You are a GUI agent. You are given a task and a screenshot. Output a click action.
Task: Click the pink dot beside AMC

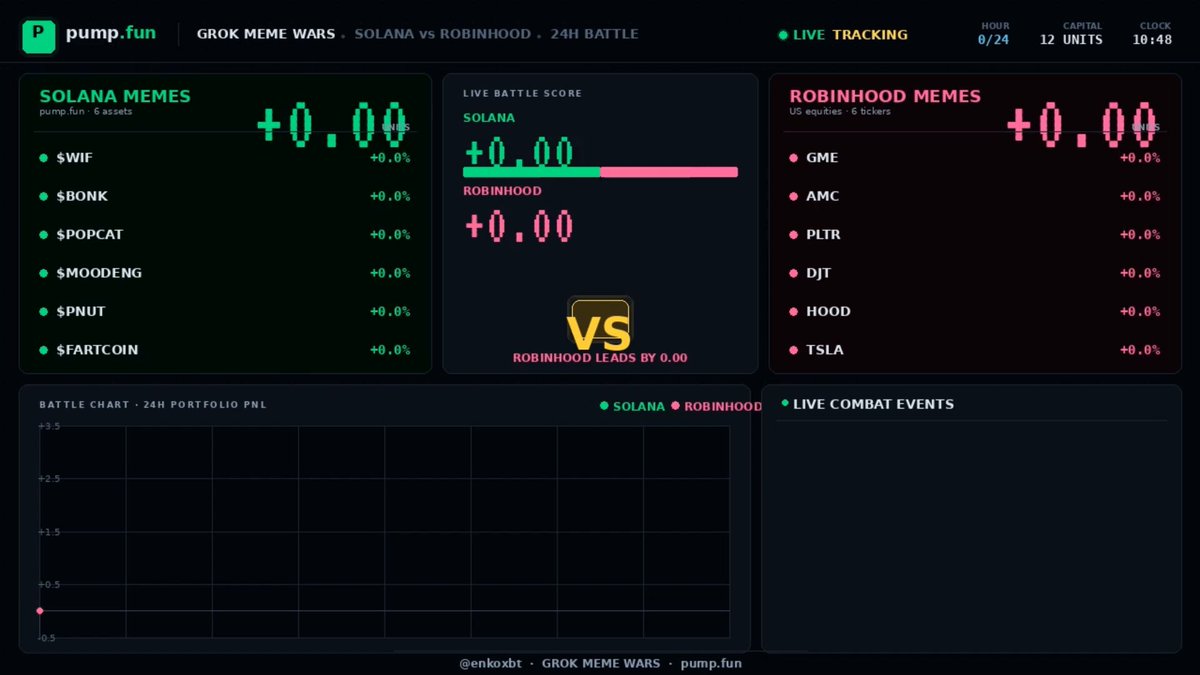[x=793, y=197]
